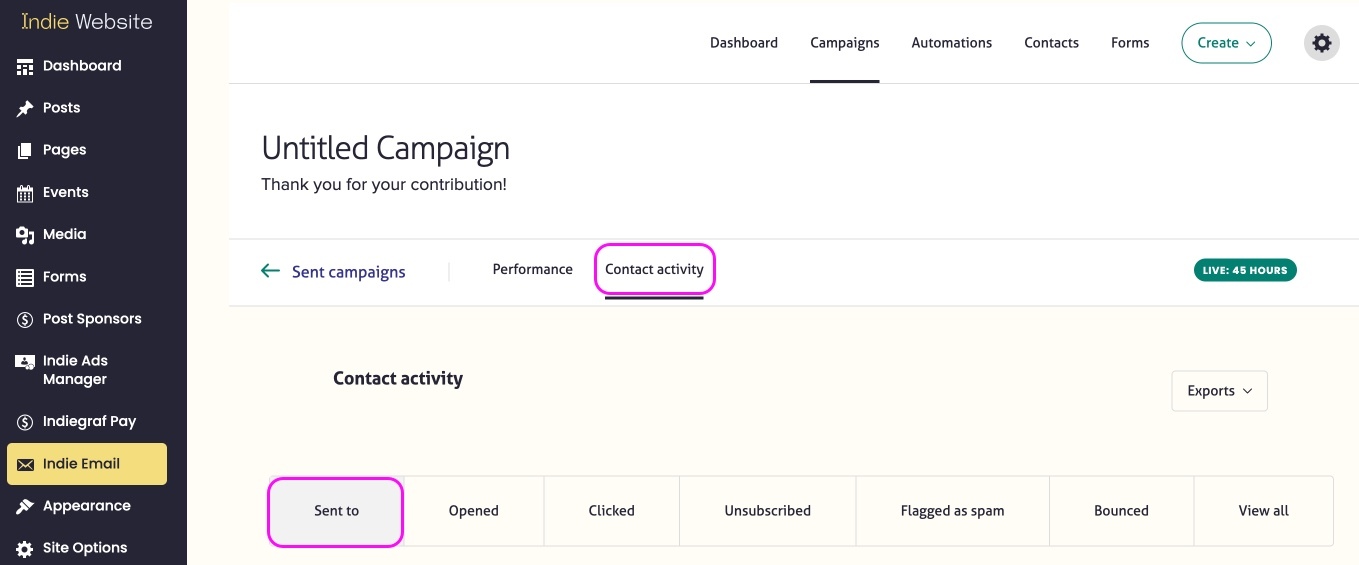Expand the Exports dropdown
The image size is (1359, 565).
tap(1219, 391)
